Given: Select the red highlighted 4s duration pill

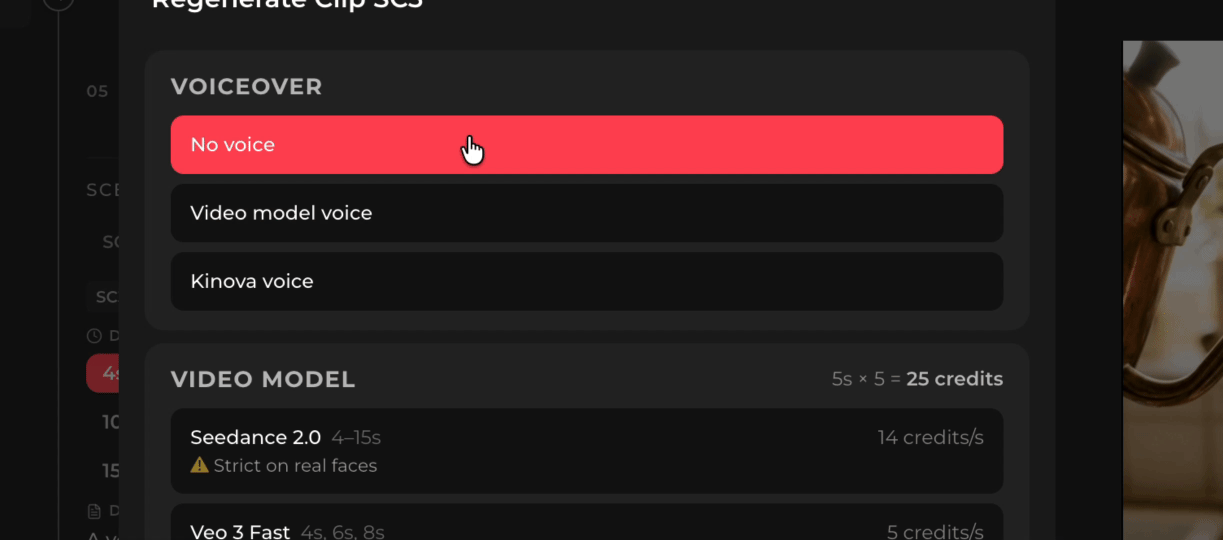Looking at the screenshot, I should pyautogui.click(x=103, y=373).
